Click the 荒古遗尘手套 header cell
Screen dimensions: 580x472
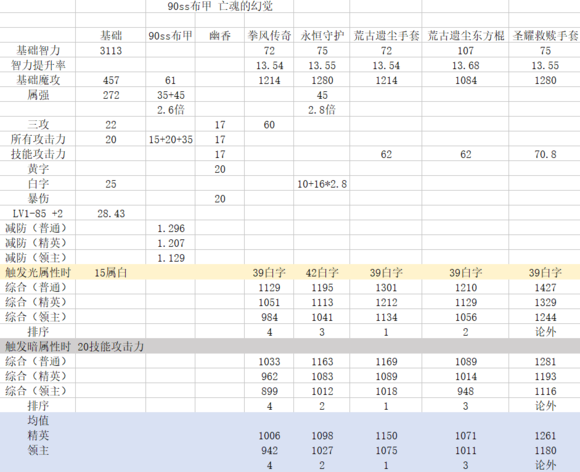click(x=386, y=36)
